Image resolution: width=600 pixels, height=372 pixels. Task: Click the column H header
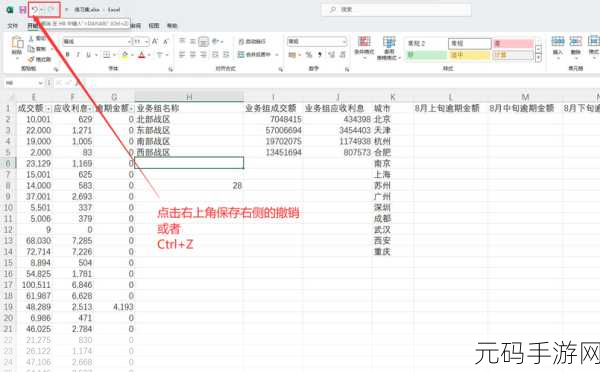click(x=189, y=97)
